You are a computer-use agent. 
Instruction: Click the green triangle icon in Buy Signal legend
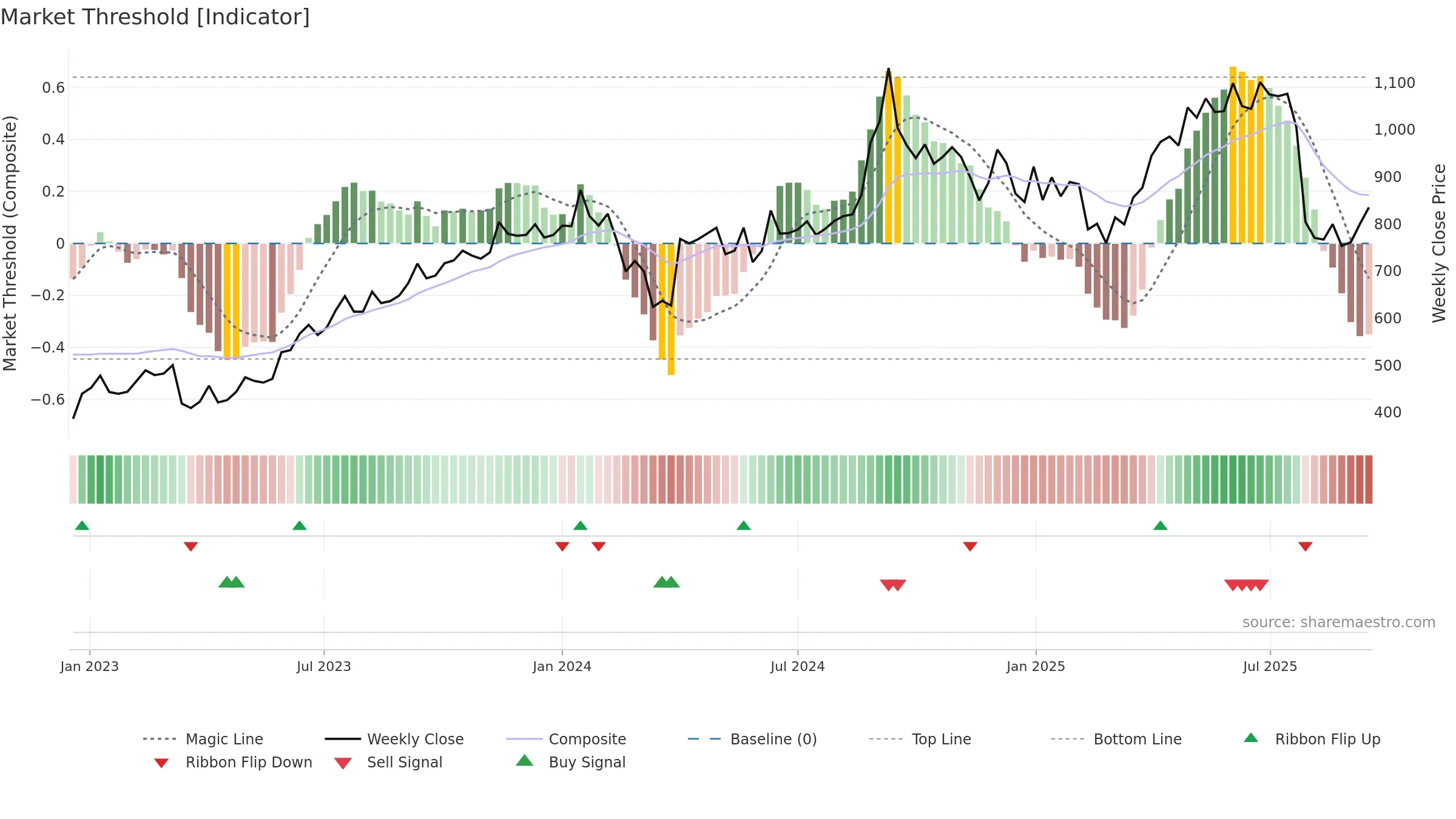525,760
